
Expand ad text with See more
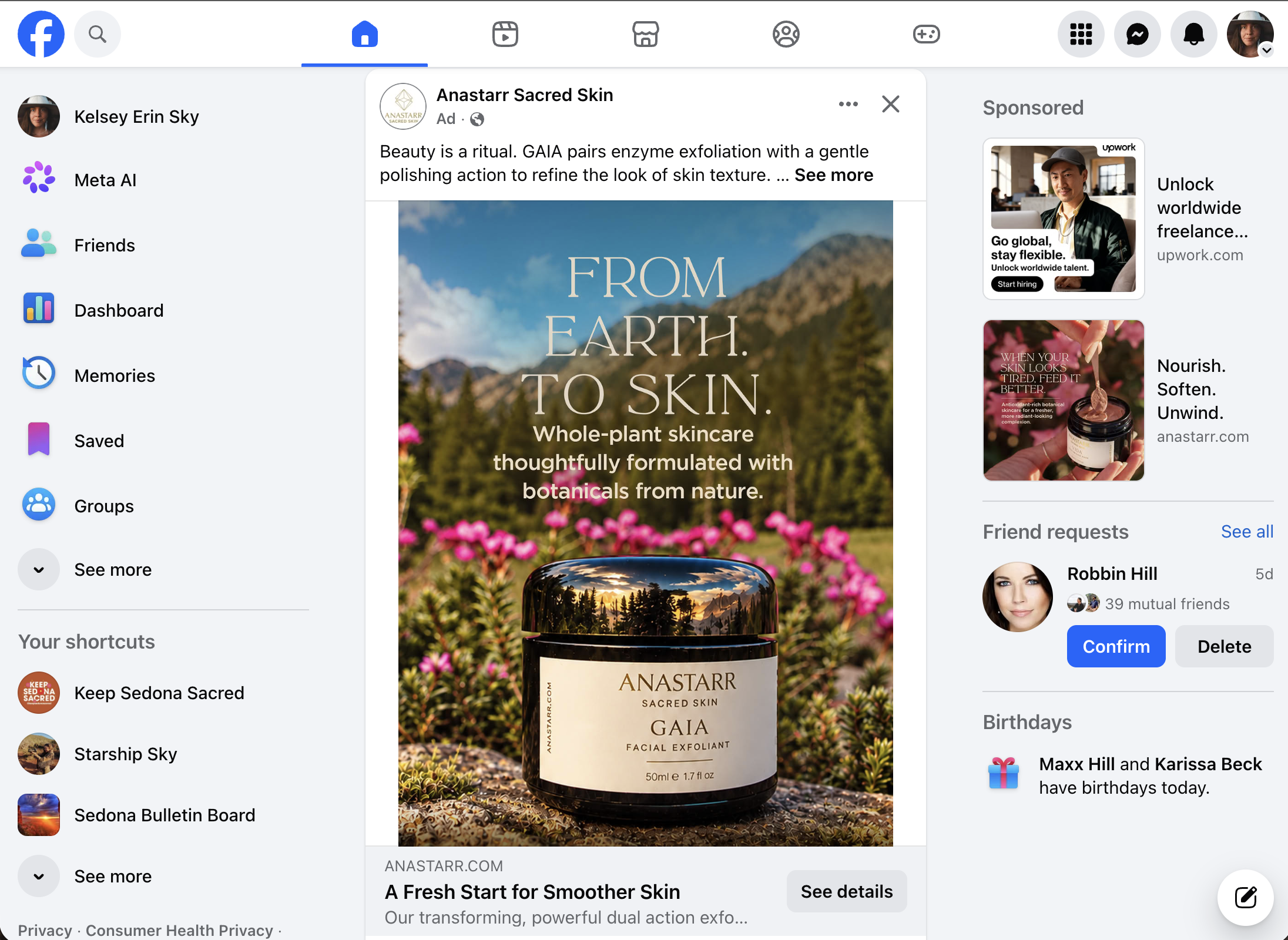click(x=834, y=175)
